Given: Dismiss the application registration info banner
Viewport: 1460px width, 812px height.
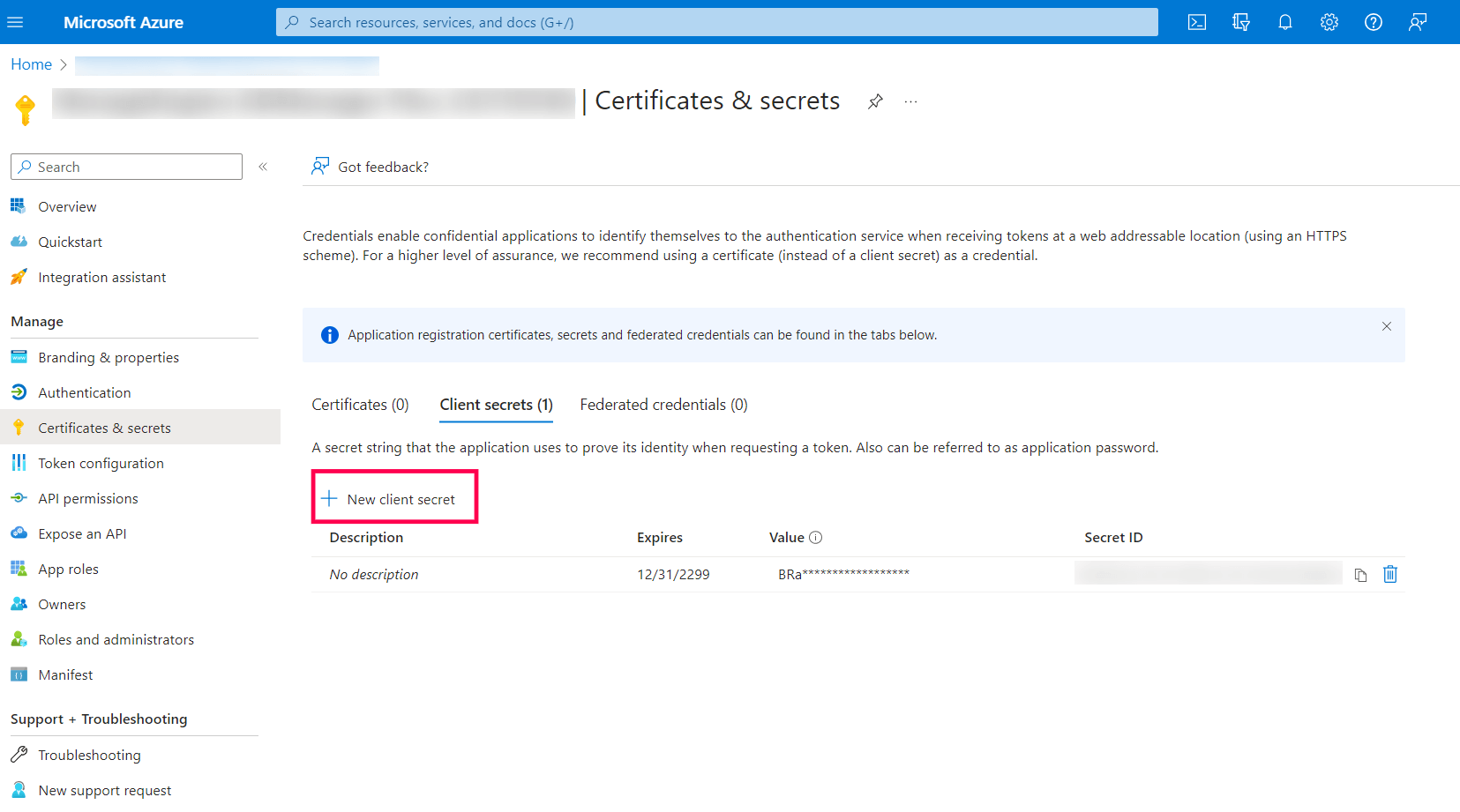Looking at the screenshot, I should (1386, 326).
